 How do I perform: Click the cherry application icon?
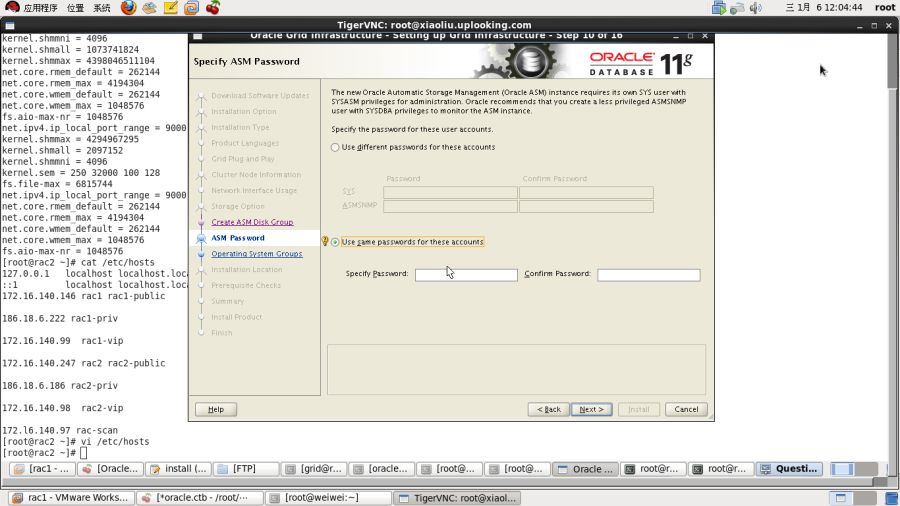tap(213, 7)
